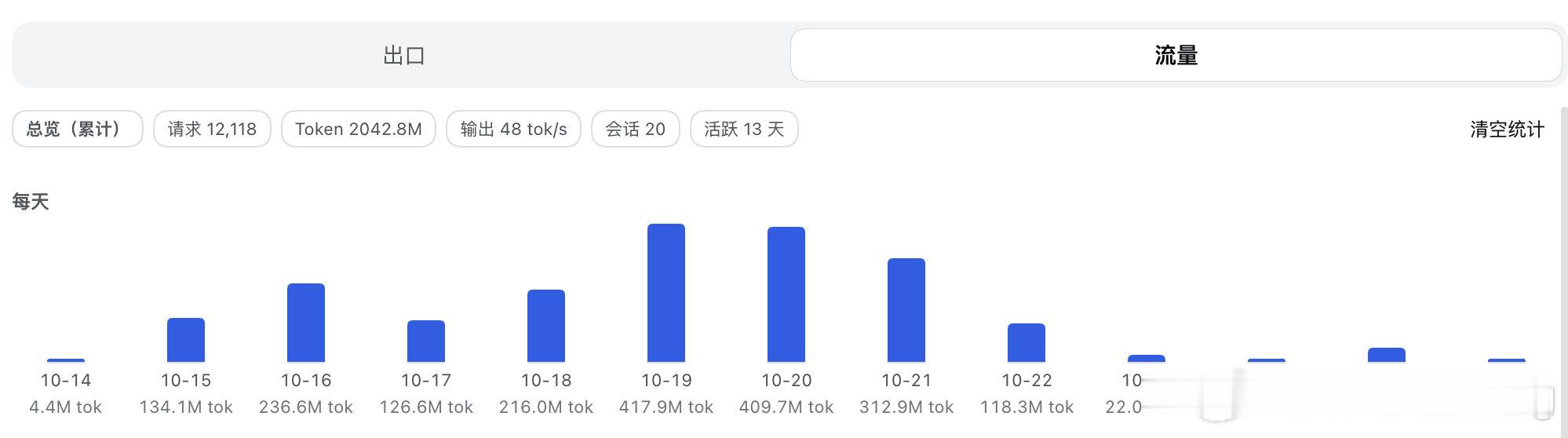This screenshot has width=1568, height=438.
Task: Click the bar for 10-21
Action: pos(906,310)
